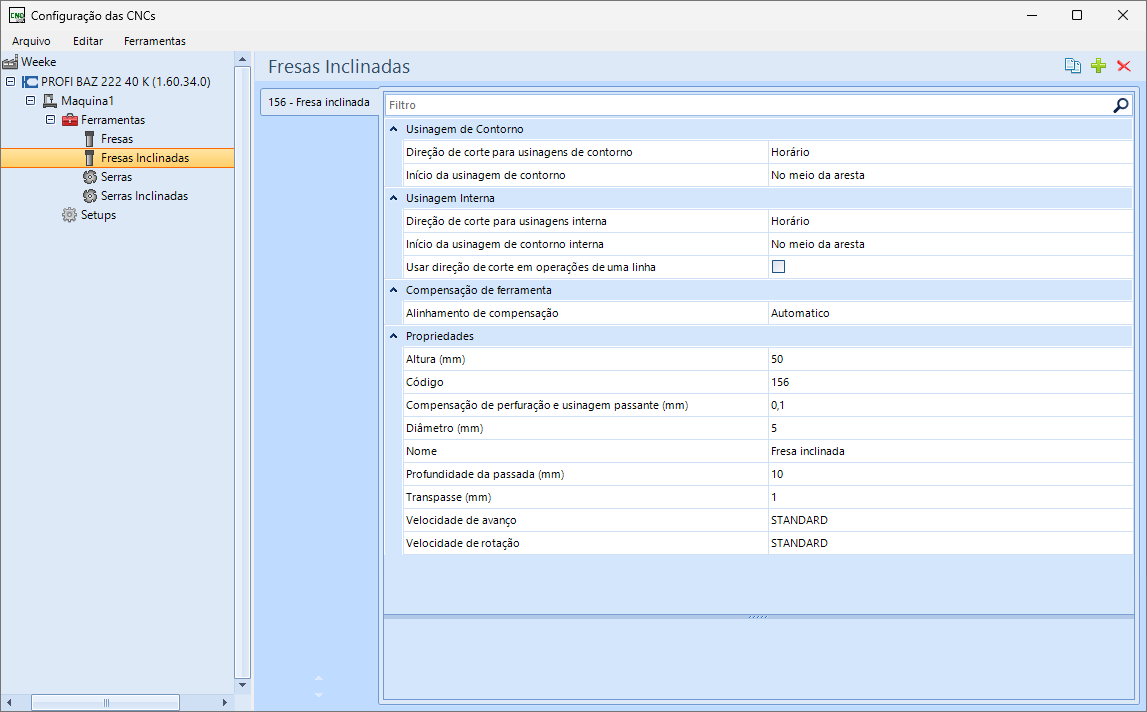This screenshot has width=1147, height=712.
Task: Select the Fresas tool item
Action: (117, 139)
